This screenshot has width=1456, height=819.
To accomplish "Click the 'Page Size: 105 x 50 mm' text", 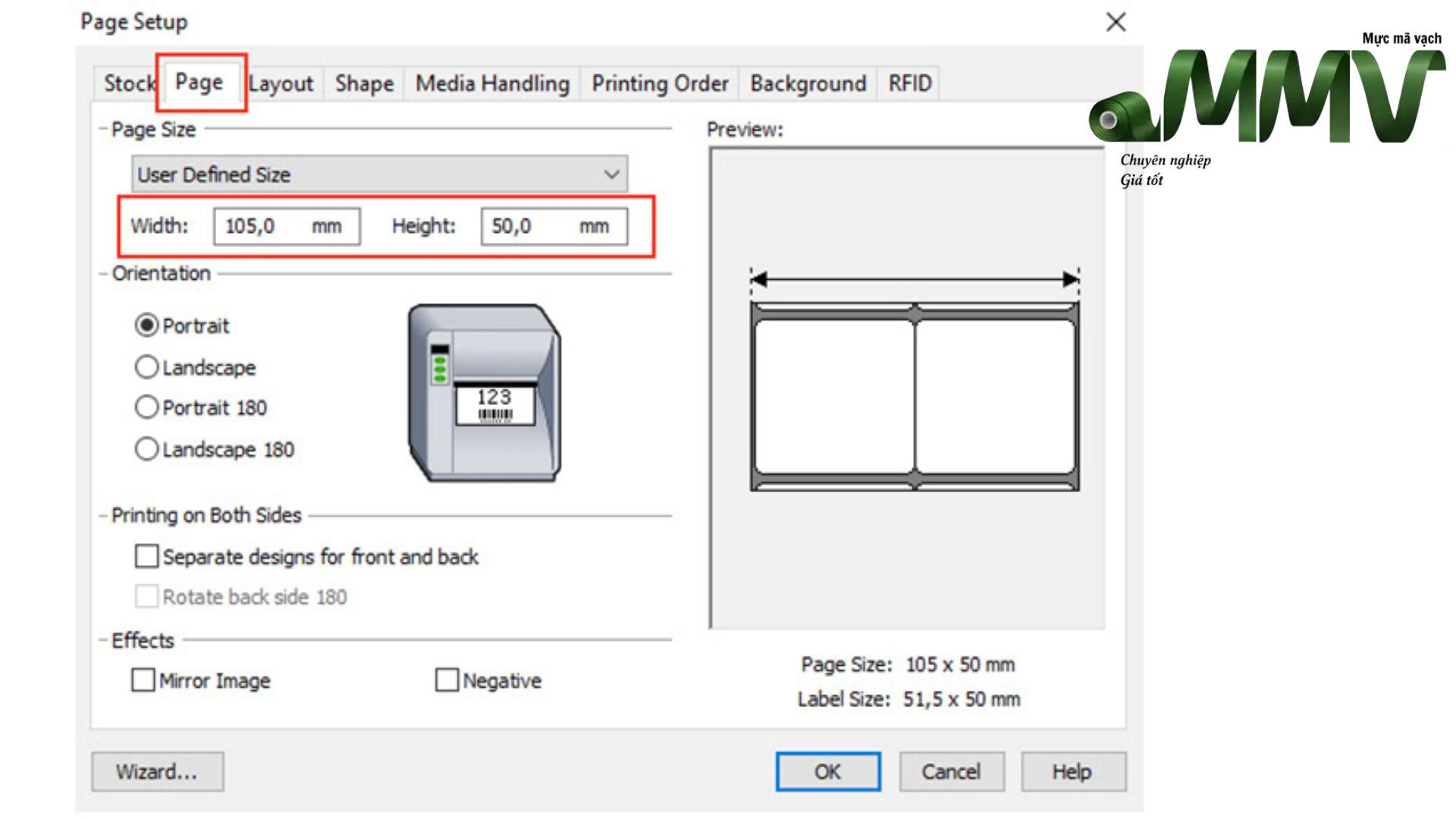I will tap(908, 665).
